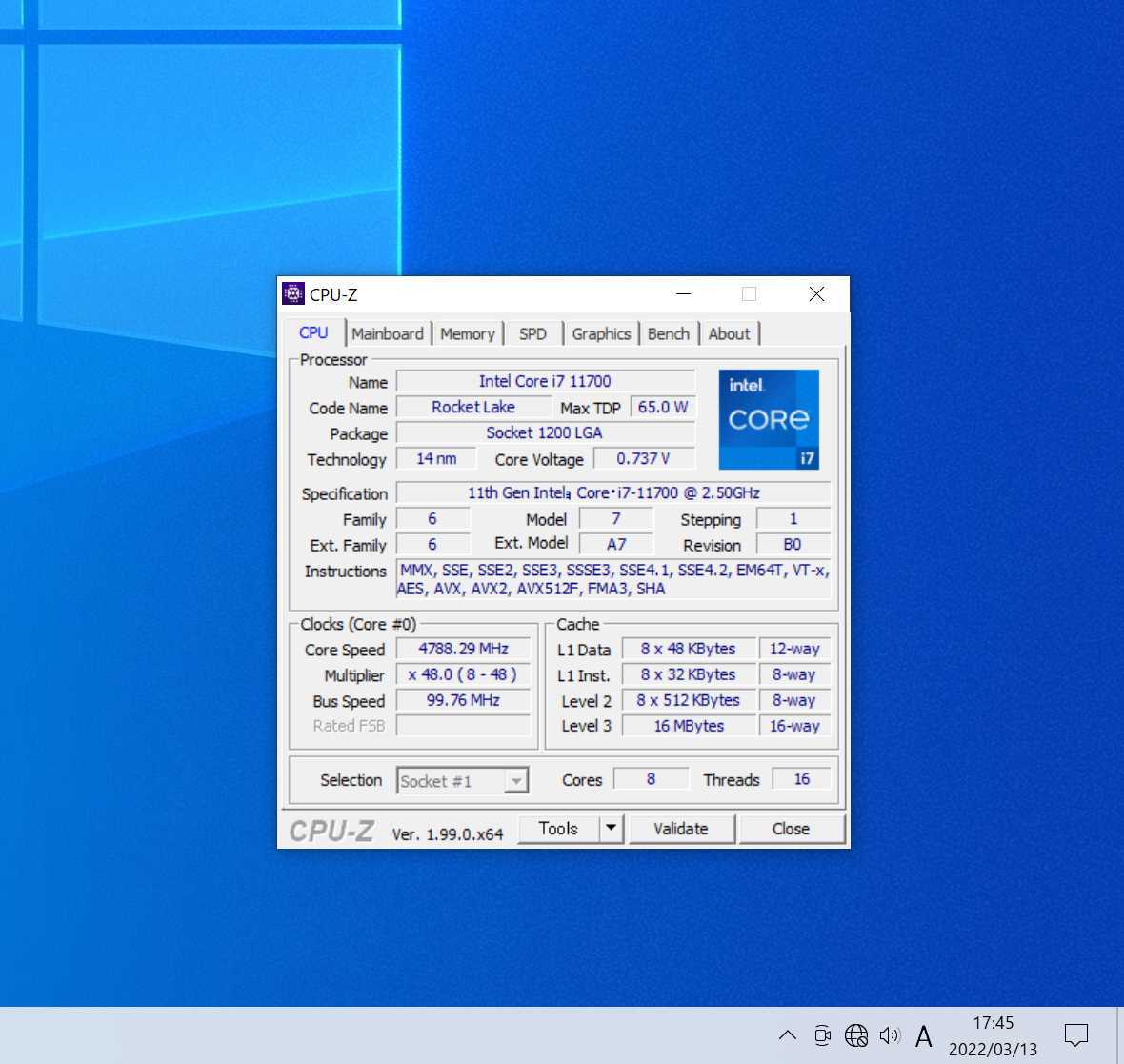The height and width of the screenshot is (1064, 1124).
Task: Click the Core Voltage value '0.737 V'
Action: 644,459
